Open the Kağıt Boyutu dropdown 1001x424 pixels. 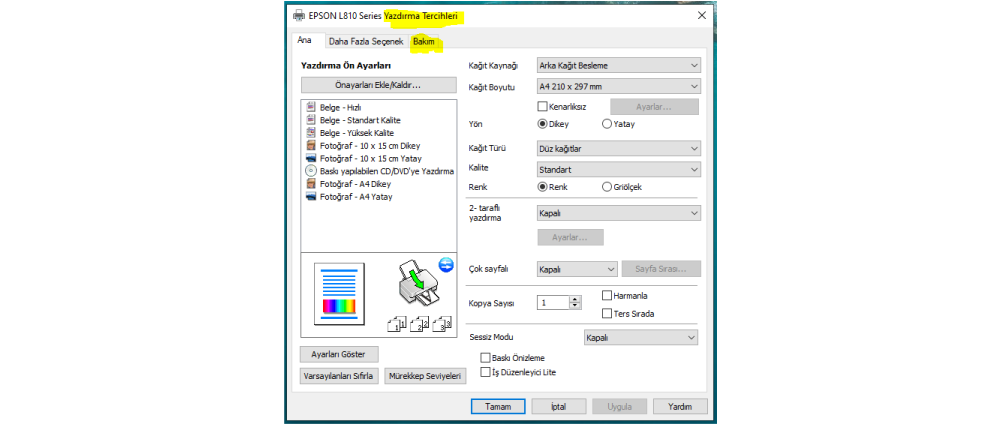(x=618, y=86)
